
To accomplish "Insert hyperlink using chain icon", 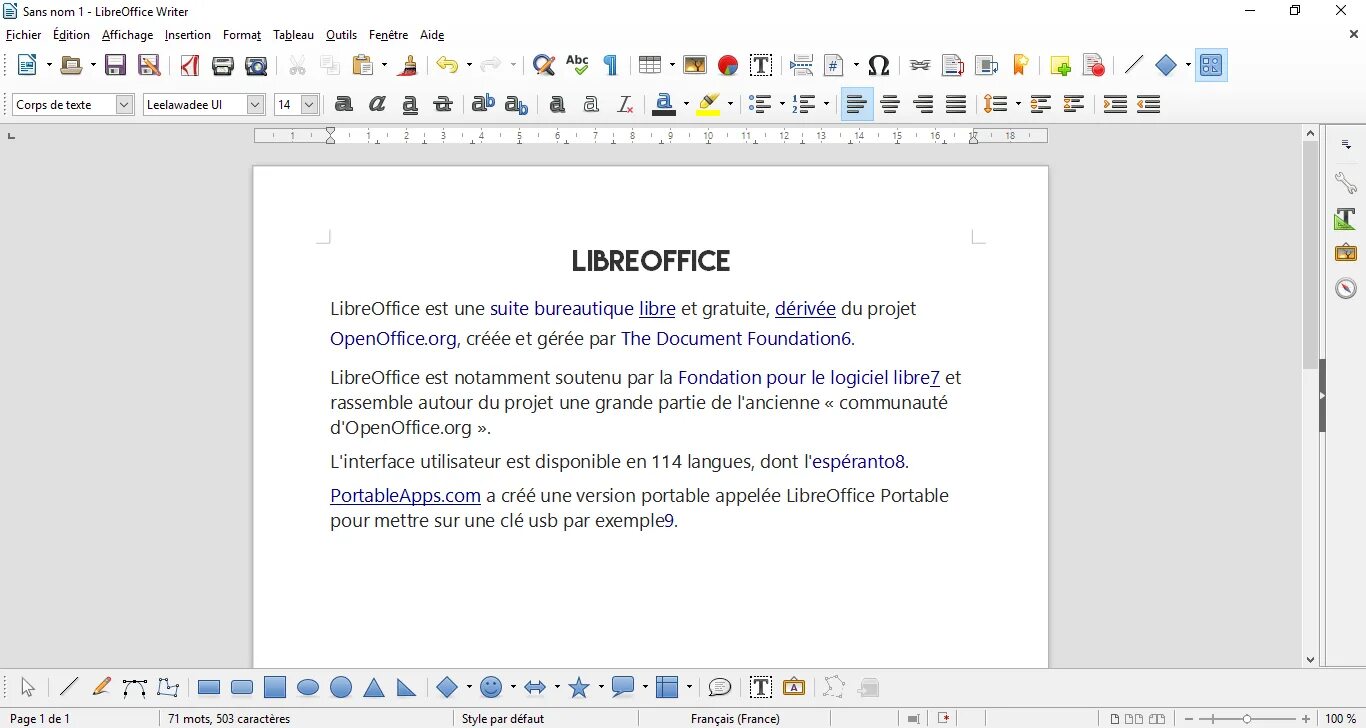I will (920, 66).
